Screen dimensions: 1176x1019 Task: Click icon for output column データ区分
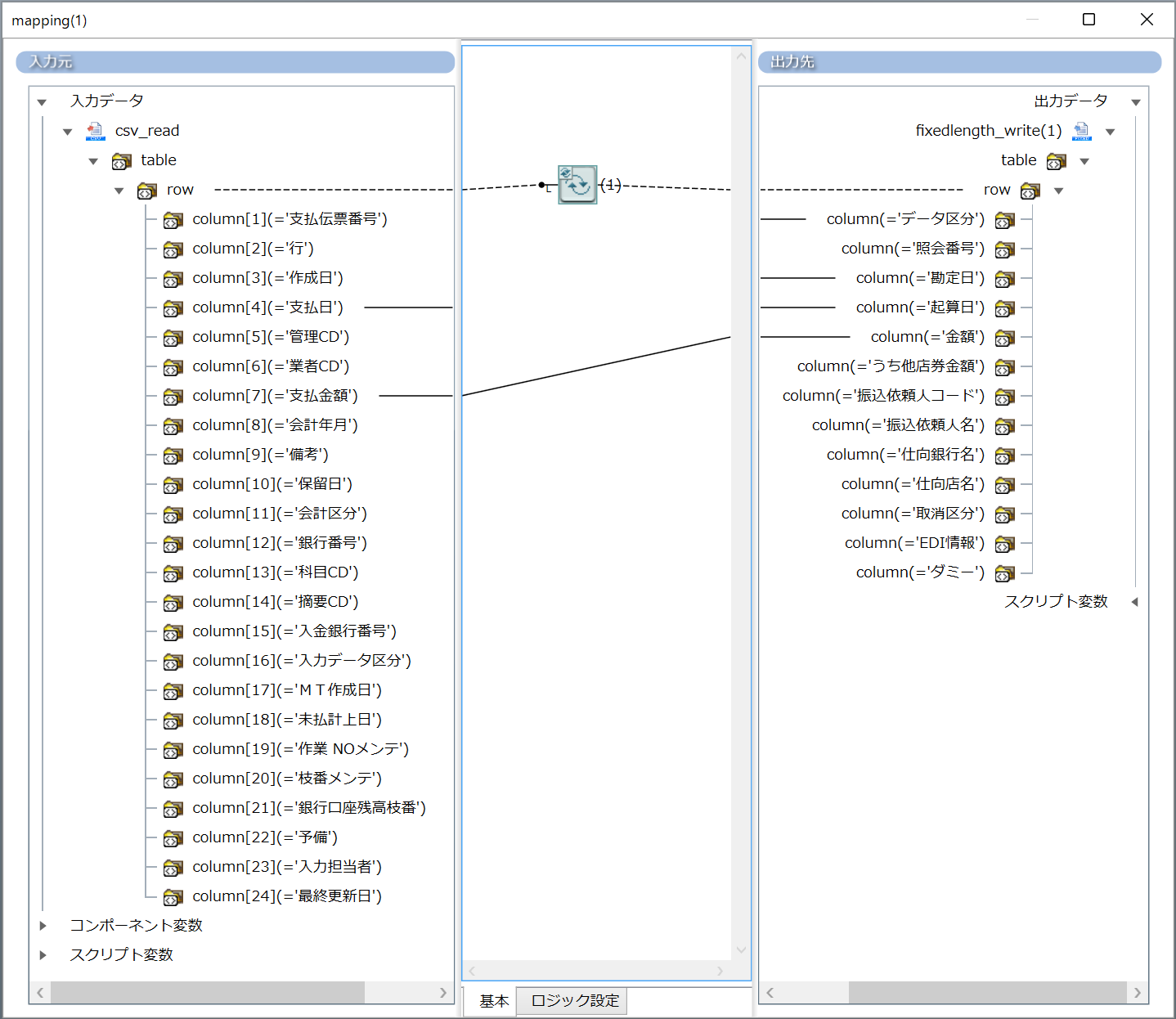pyautogui.click(x=1005, y=220)
